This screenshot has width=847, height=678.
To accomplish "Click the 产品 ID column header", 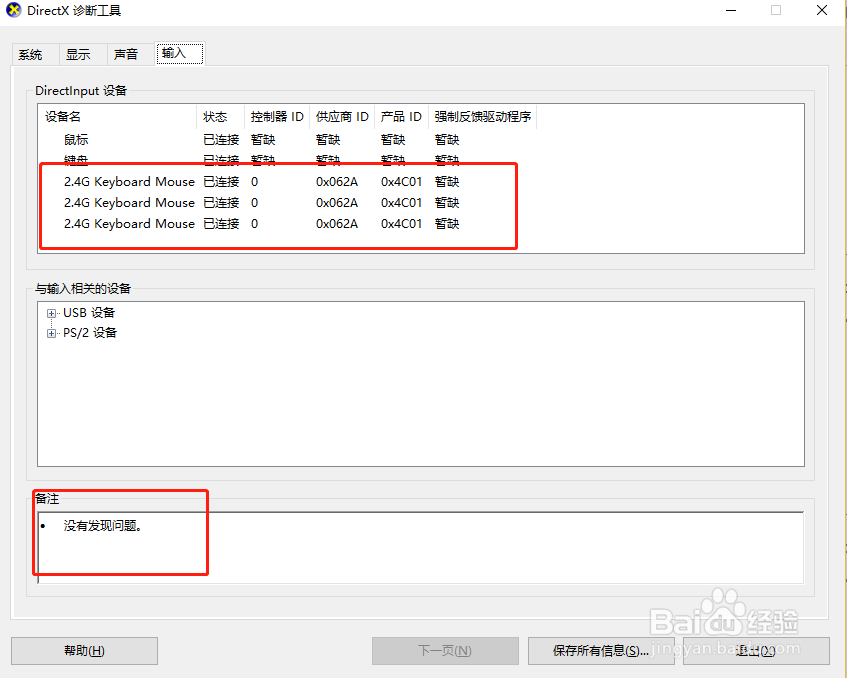I will 401,117.
